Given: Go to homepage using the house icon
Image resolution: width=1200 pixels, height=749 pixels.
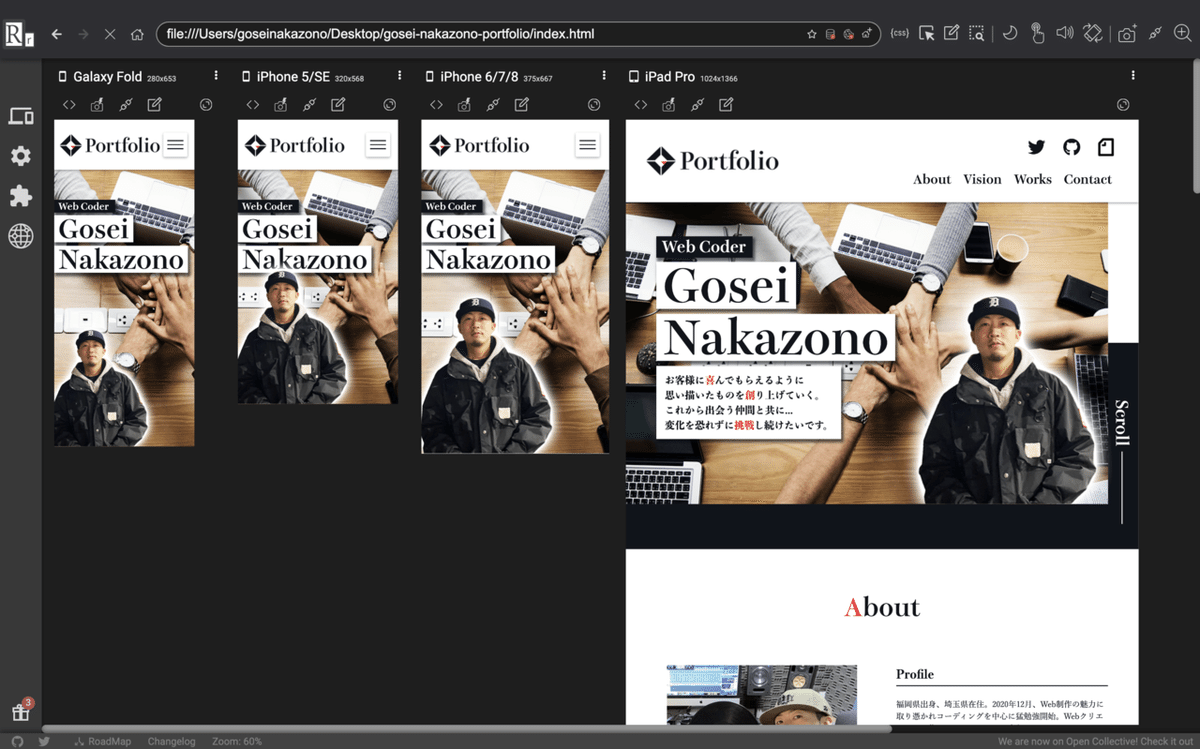Looking at the screenshot, I should tap(138, 34).
